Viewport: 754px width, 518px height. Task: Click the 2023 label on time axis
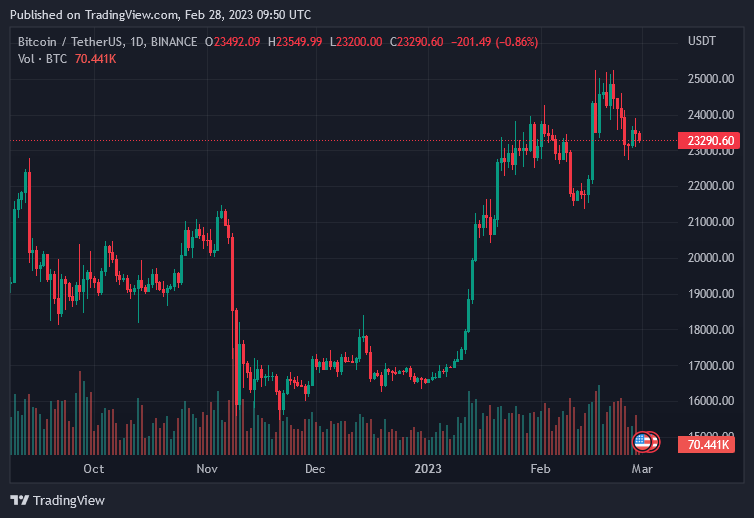(428, 468)
